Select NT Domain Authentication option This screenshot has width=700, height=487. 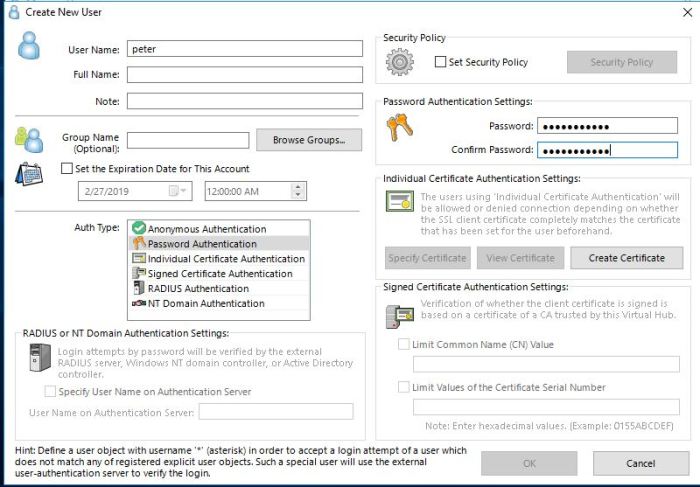coord(205,303)
